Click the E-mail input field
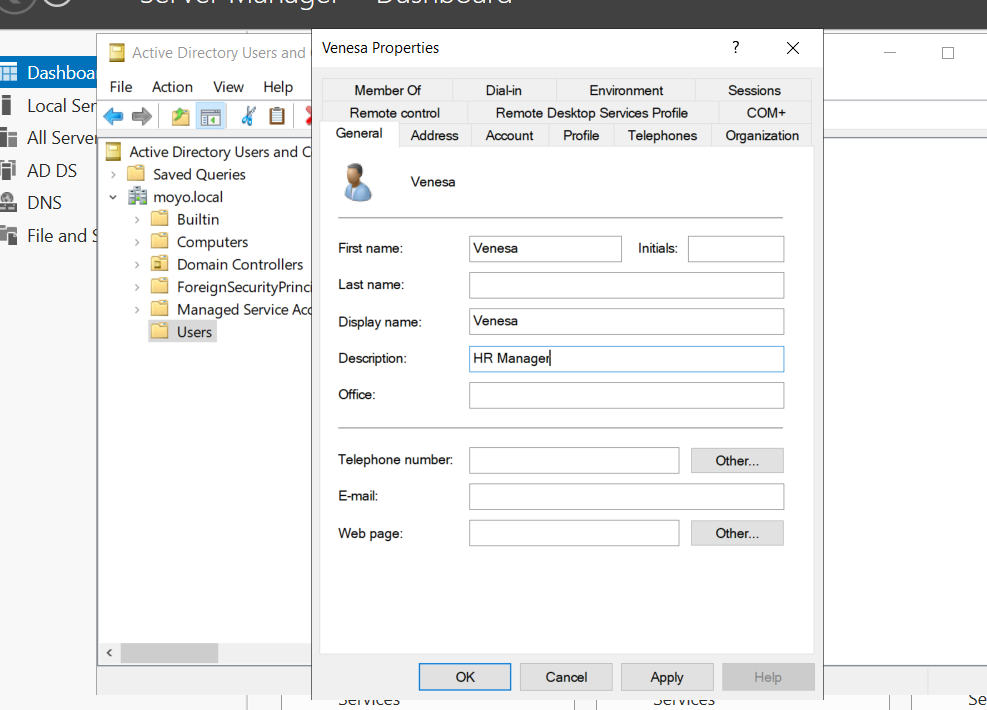The height and width of the screenshot is (710, 987). (x=626, y=497)
